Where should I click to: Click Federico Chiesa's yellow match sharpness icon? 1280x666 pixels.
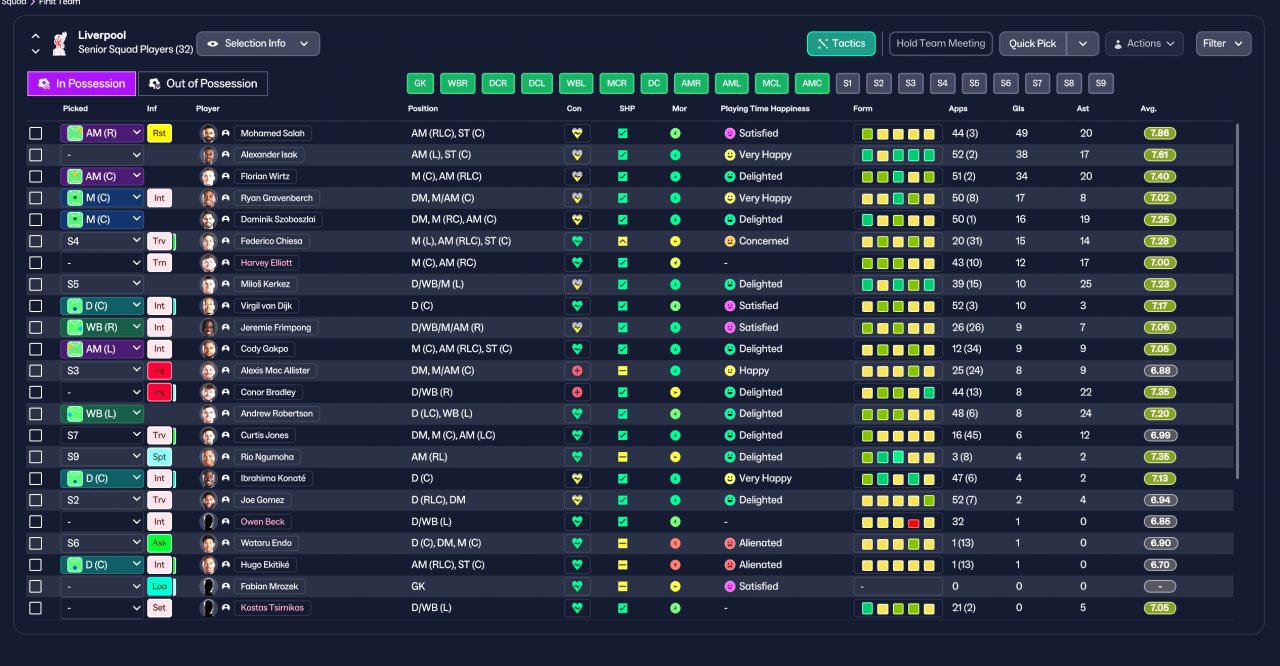[623, 241]
